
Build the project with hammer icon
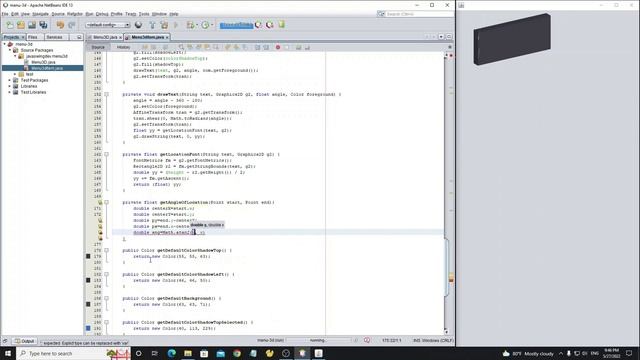click(x=152, y=25)
